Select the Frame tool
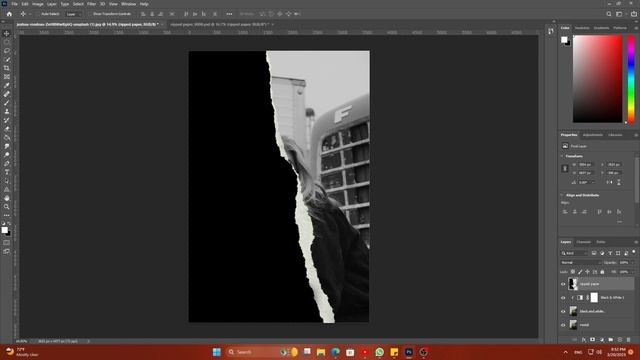The width and height of the screenshot is (640, 360). point(7,77)
